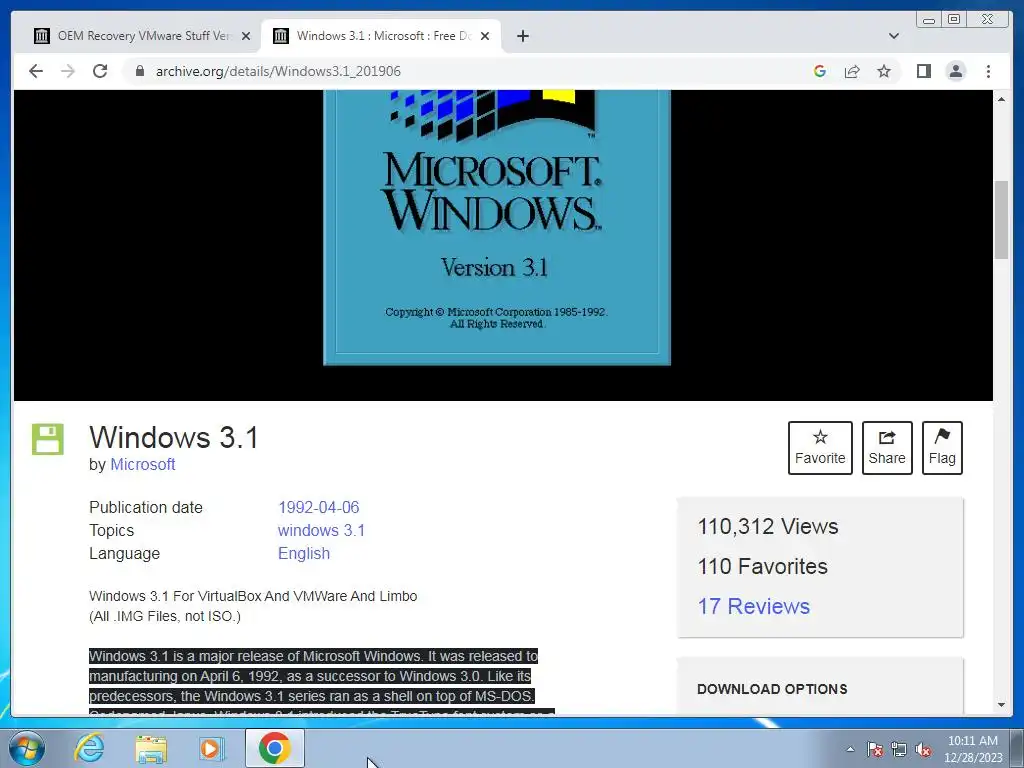The image size is (1024, 768).
Task: Open Windows Explorer from taskbar
Action: pyautogui.click(x=151, y=749)
